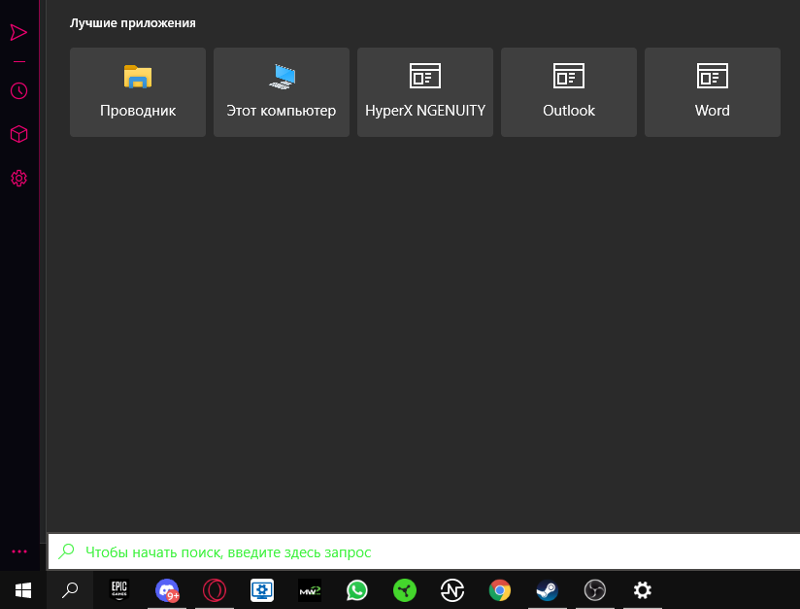This screenshot has height=609, width=800.
Task: Open the Word app tile
Action: [712, 92]
